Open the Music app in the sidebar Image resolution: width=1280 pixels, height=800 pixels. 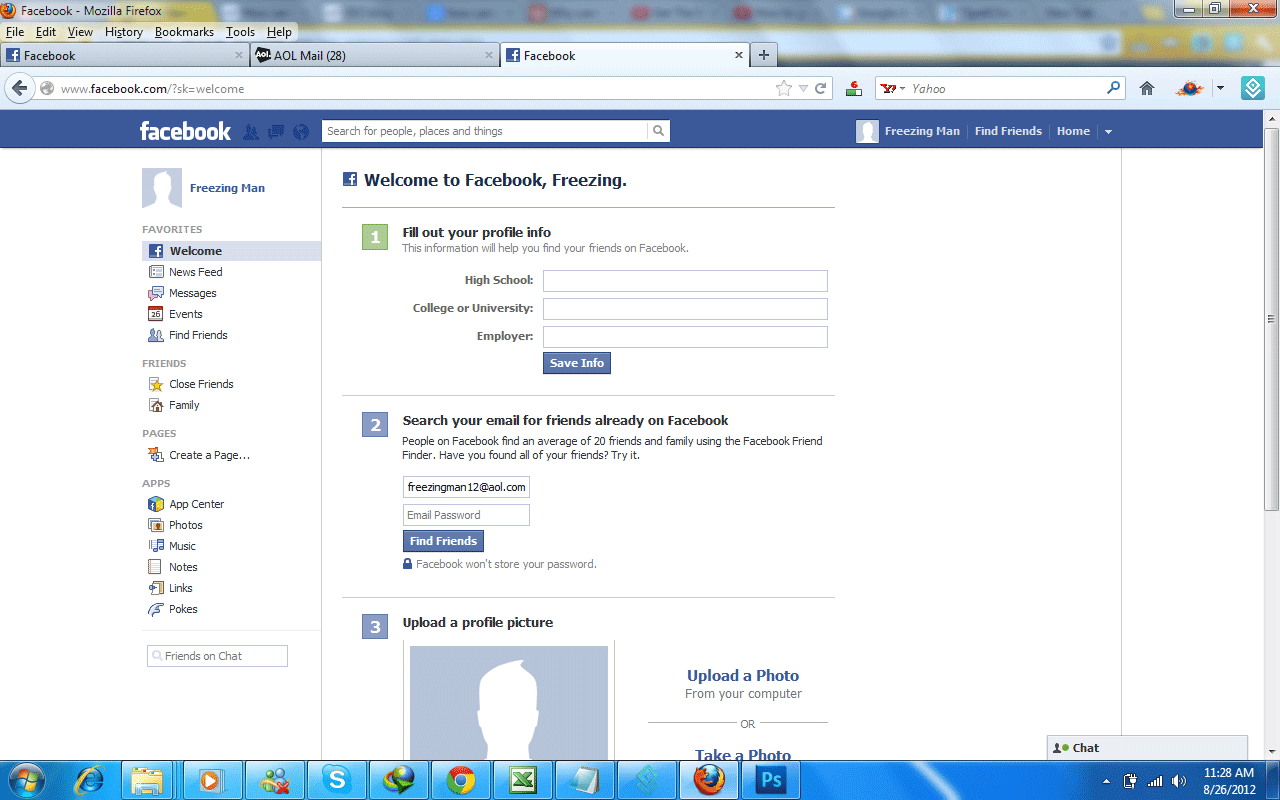point(182,545)
